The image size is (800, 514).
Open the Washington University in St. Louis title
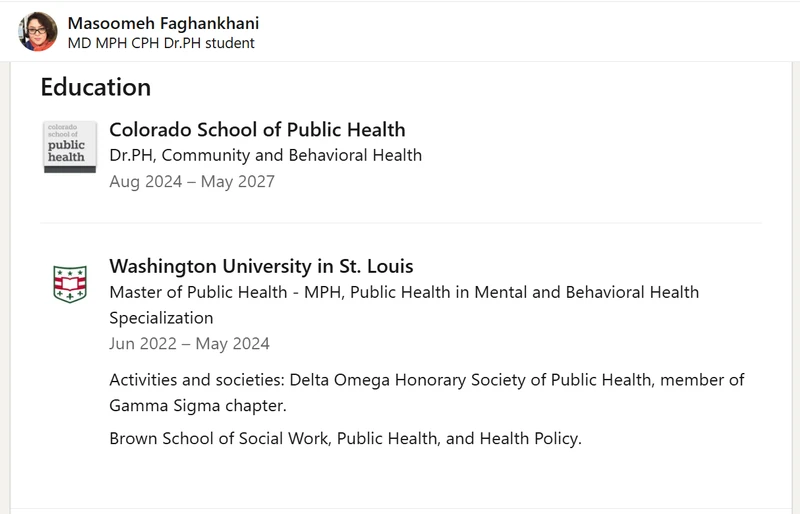click(261, 266)
